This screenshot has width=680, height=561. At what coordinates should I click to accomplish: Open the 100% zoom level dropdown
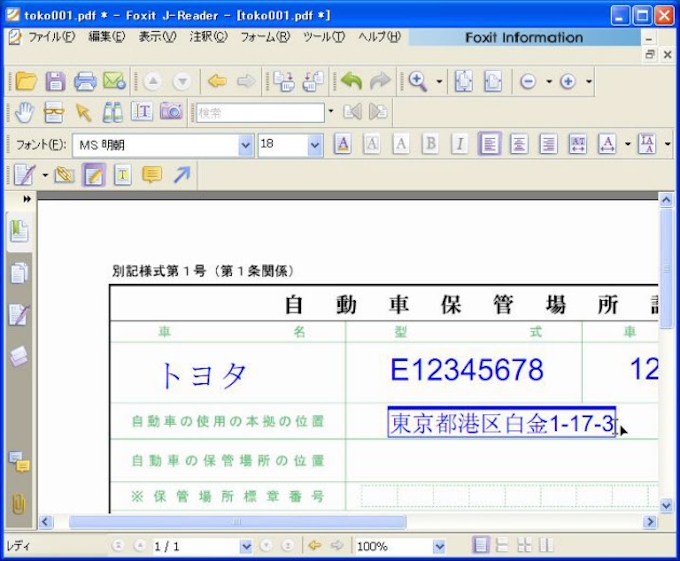(x=439, y=547)
